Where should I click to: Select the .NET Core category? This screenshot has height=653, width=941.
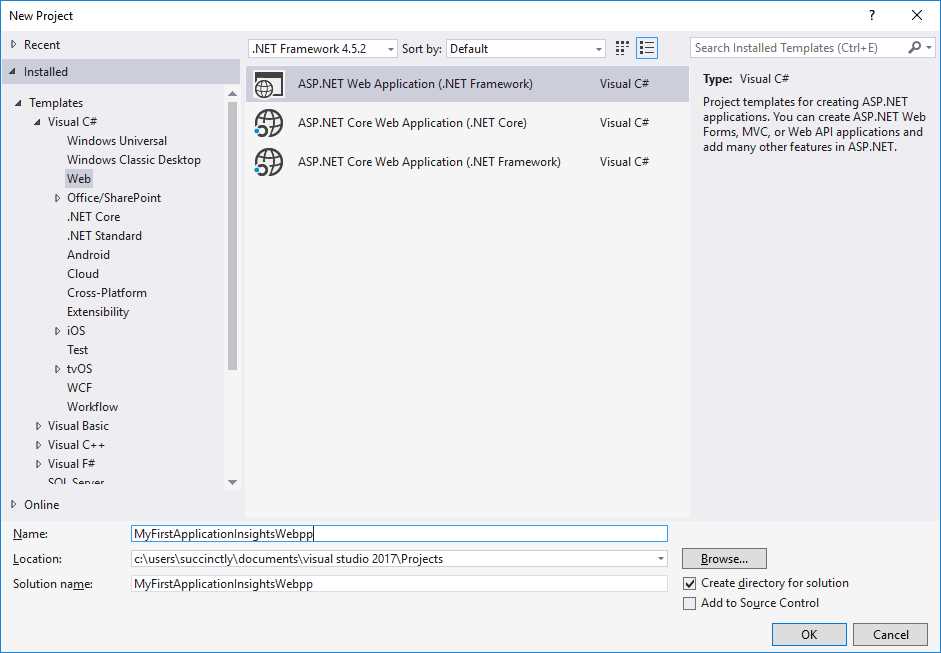click(x=94, y=217)
